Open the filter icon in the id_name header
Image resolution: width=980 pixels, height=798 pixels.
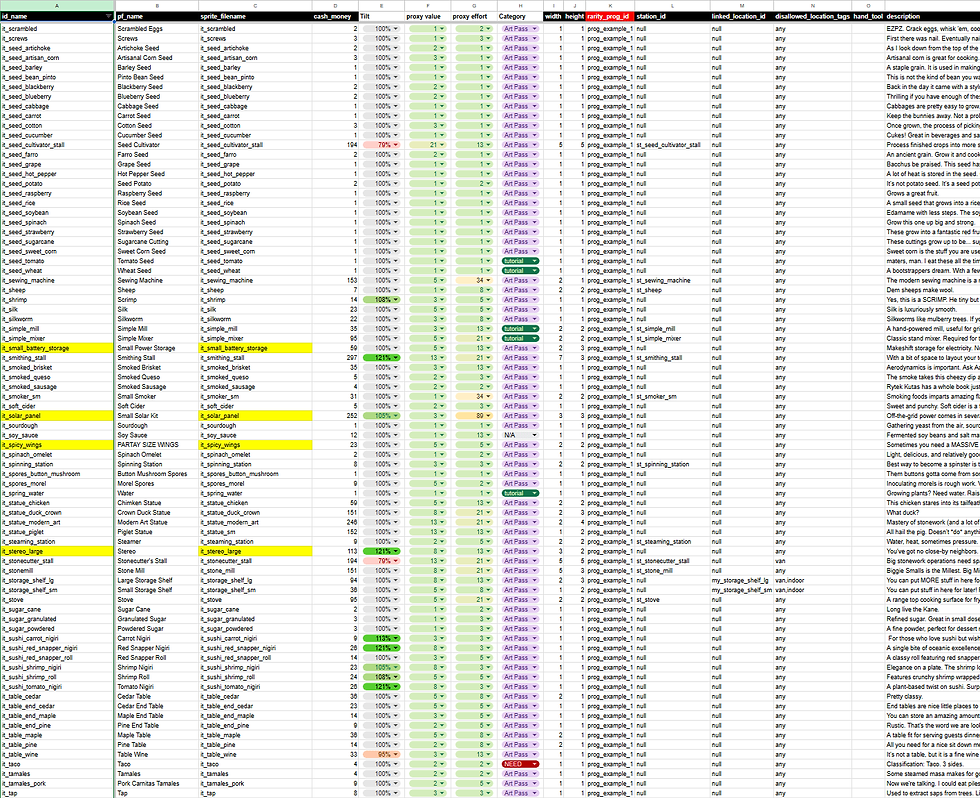pyautogui.click(x=109, y=16)
